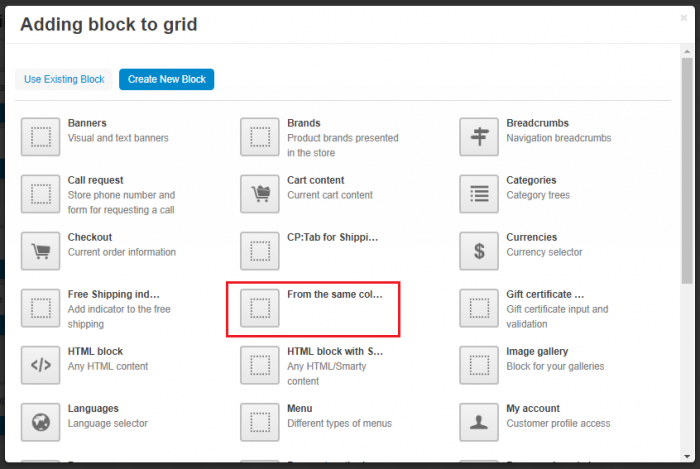Click the 'Current cart content' description
The height and width of the screenshot is (469, 700).
(330, 195)
